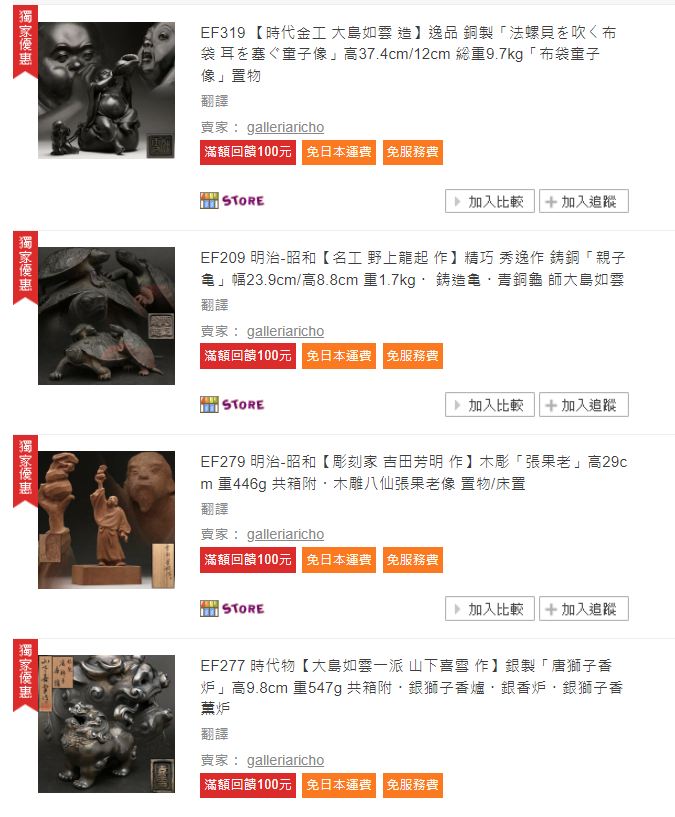Open the EF209 親子亀 listing title
Screen dimensions: 675x817
tap(413, 269)
